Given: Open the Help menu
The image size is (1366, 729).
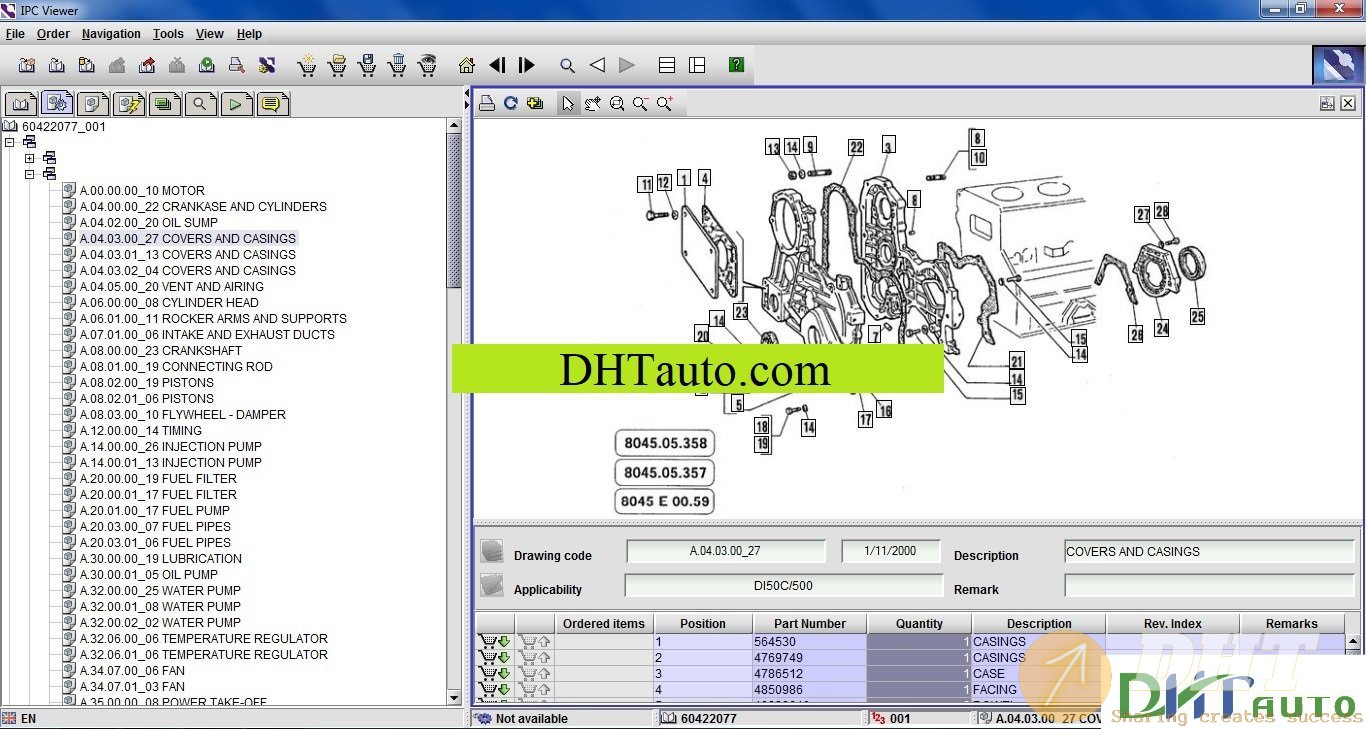Looking at the screenshot, I should pyautogui.click(x=249, y=34).
